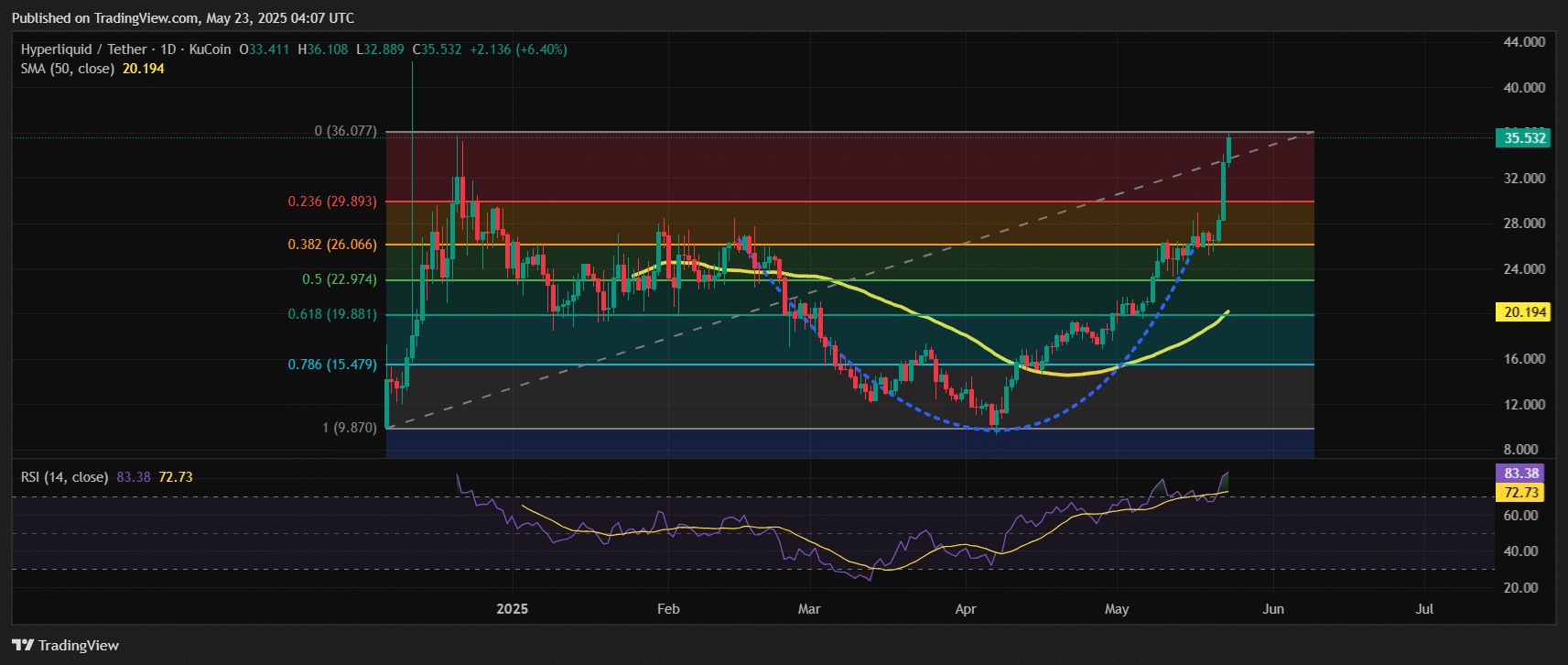Select Fibonacci level label 0.236 (29.893)
1568x665 pixels.
332,202
